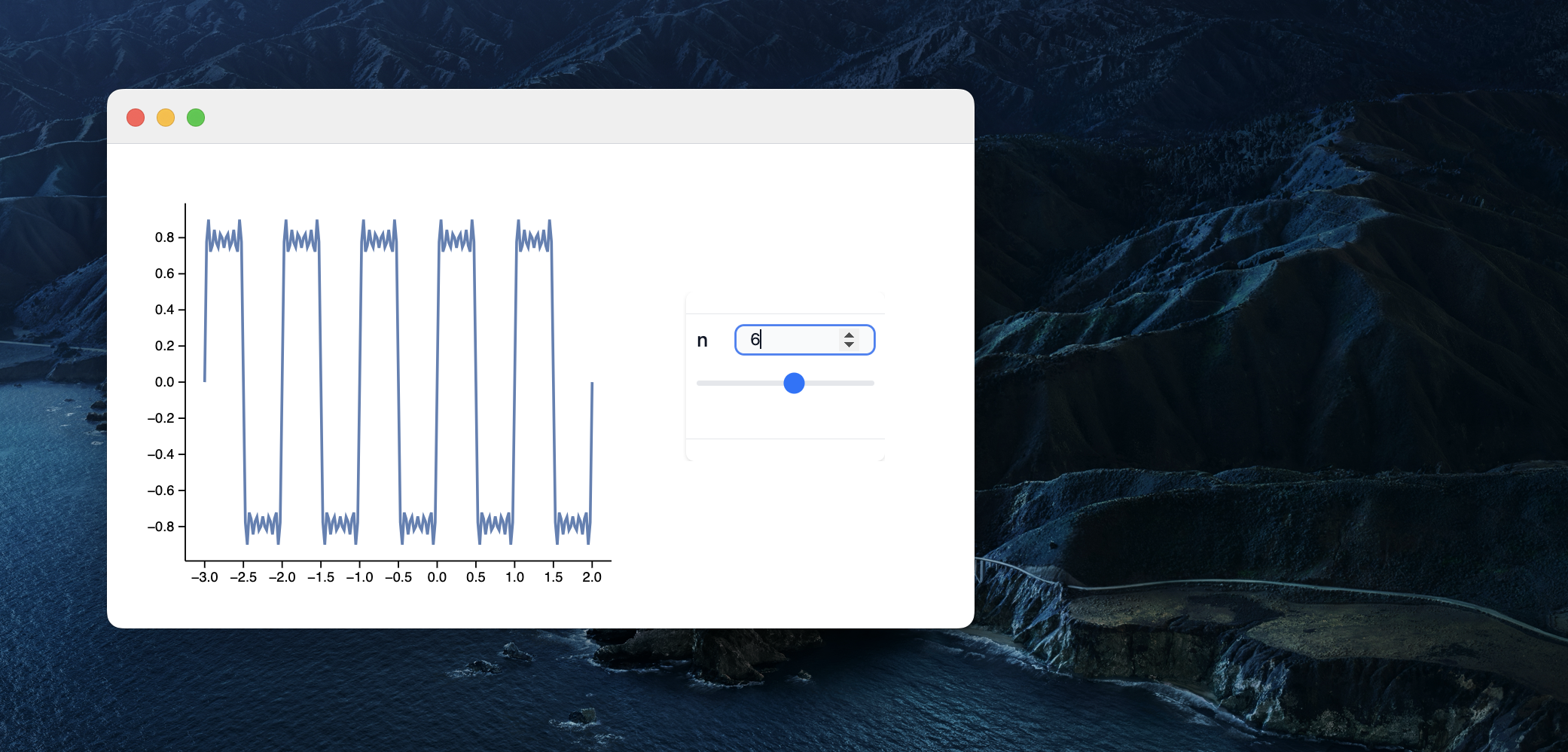Click the x-axis tick label 2.0
The image size is (1568, 752).
pyautogui.click(x=592, y=577)
